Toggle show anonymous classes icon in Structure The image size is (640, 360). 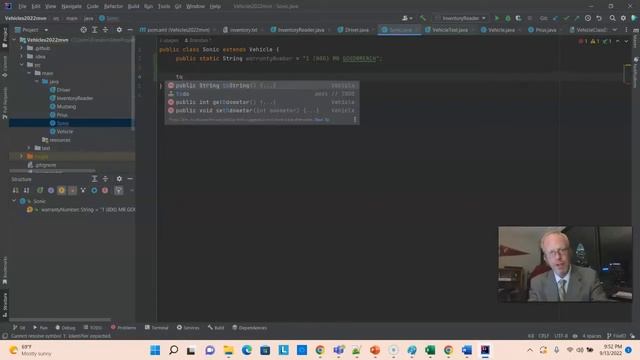[83, 190]
